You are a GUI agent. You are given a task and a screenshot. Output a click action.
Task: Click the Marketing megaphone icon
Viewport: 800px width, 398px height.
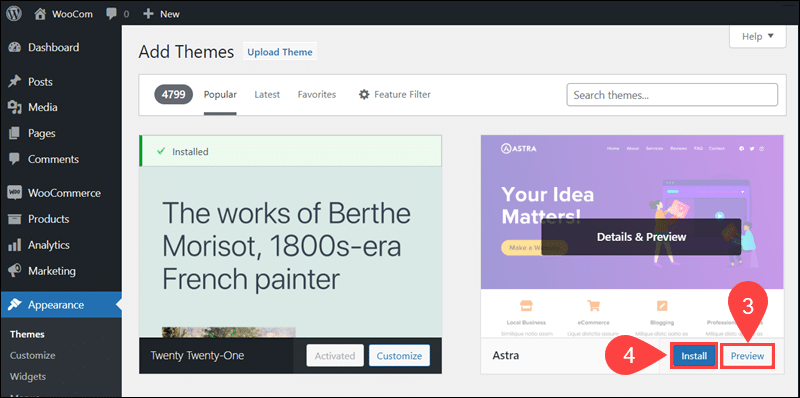pyautogui.click(x=14, y=270)
